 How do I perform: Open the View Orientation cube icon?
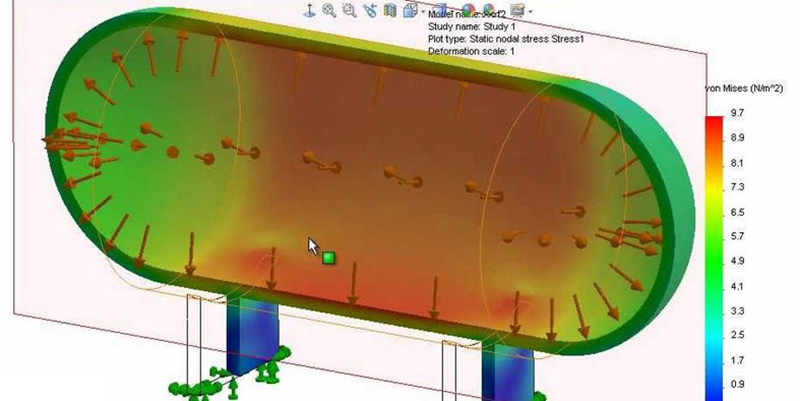[x=410, y=10]
